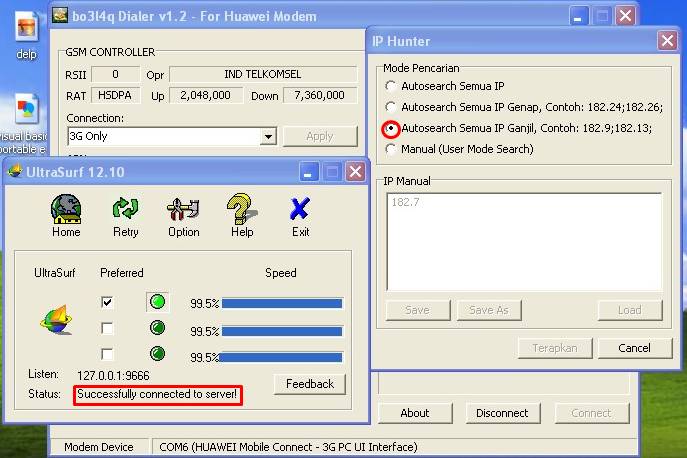Enable second preferred server checkbox

pyautogui.click(x=107, y=328)
